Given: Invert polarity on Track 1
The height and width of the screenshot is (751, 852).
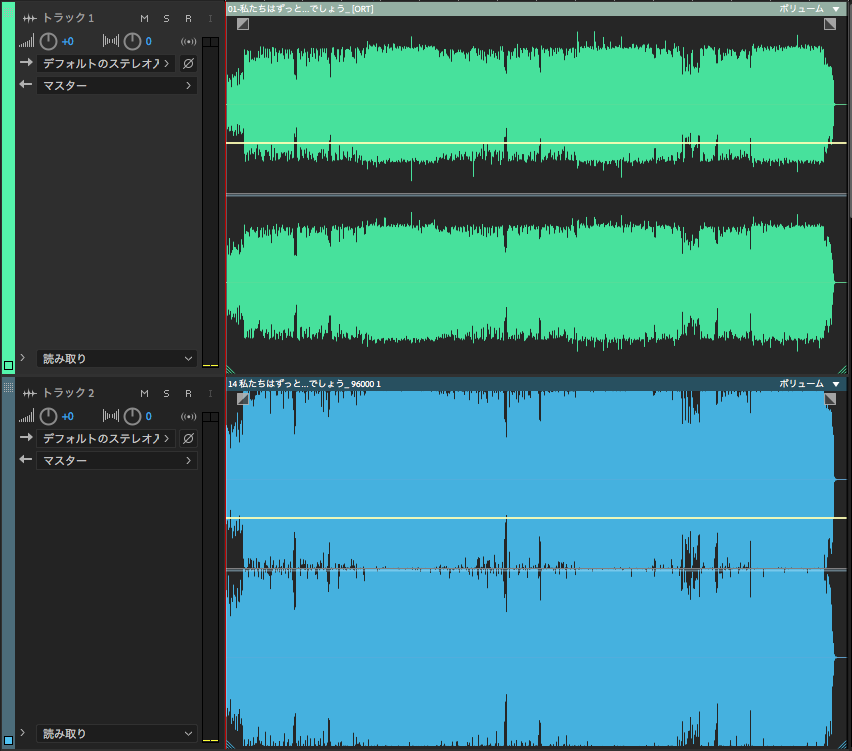Looking at the screenshot, I should pos(188,64).
